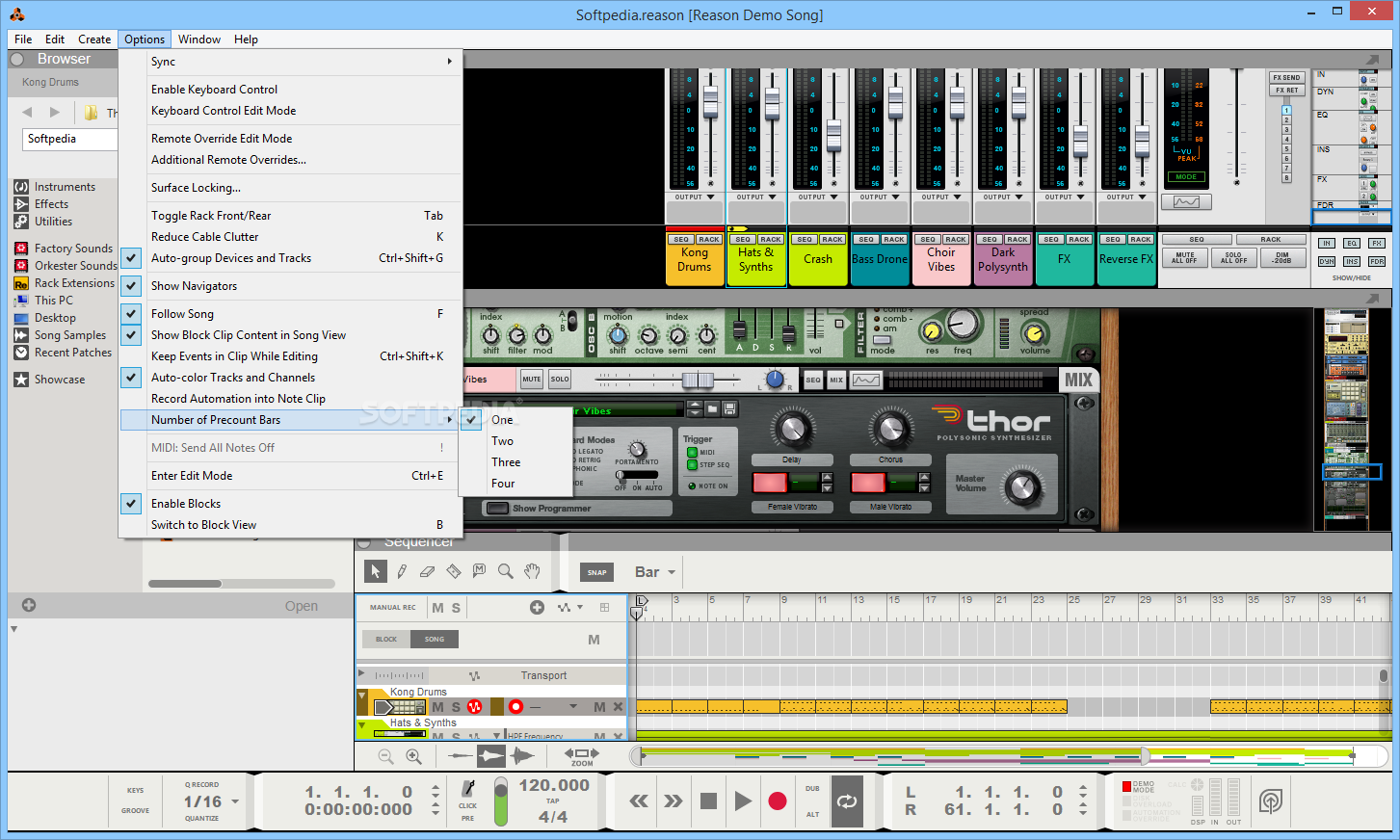
Task: Click the Stop button in transport
Action: pyautogui.click(x=708, y=801)
